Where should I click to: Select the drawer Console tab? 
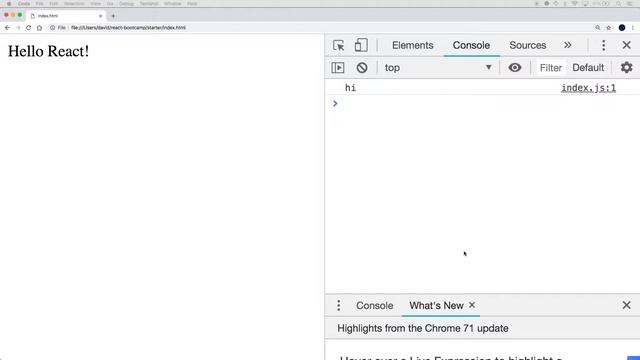click(x=374, y=305)
